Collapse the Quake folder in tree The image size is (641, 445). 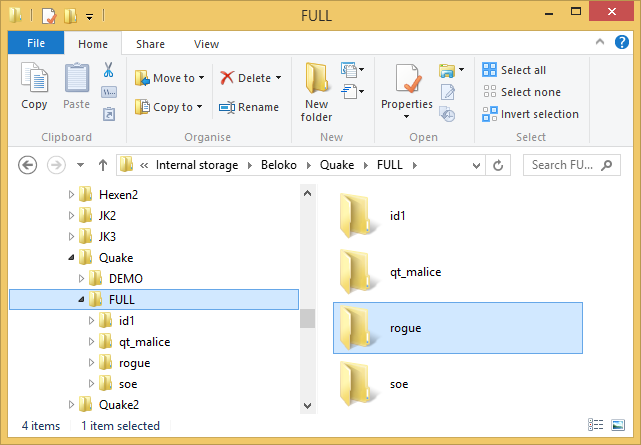click(x=72, y=257)
